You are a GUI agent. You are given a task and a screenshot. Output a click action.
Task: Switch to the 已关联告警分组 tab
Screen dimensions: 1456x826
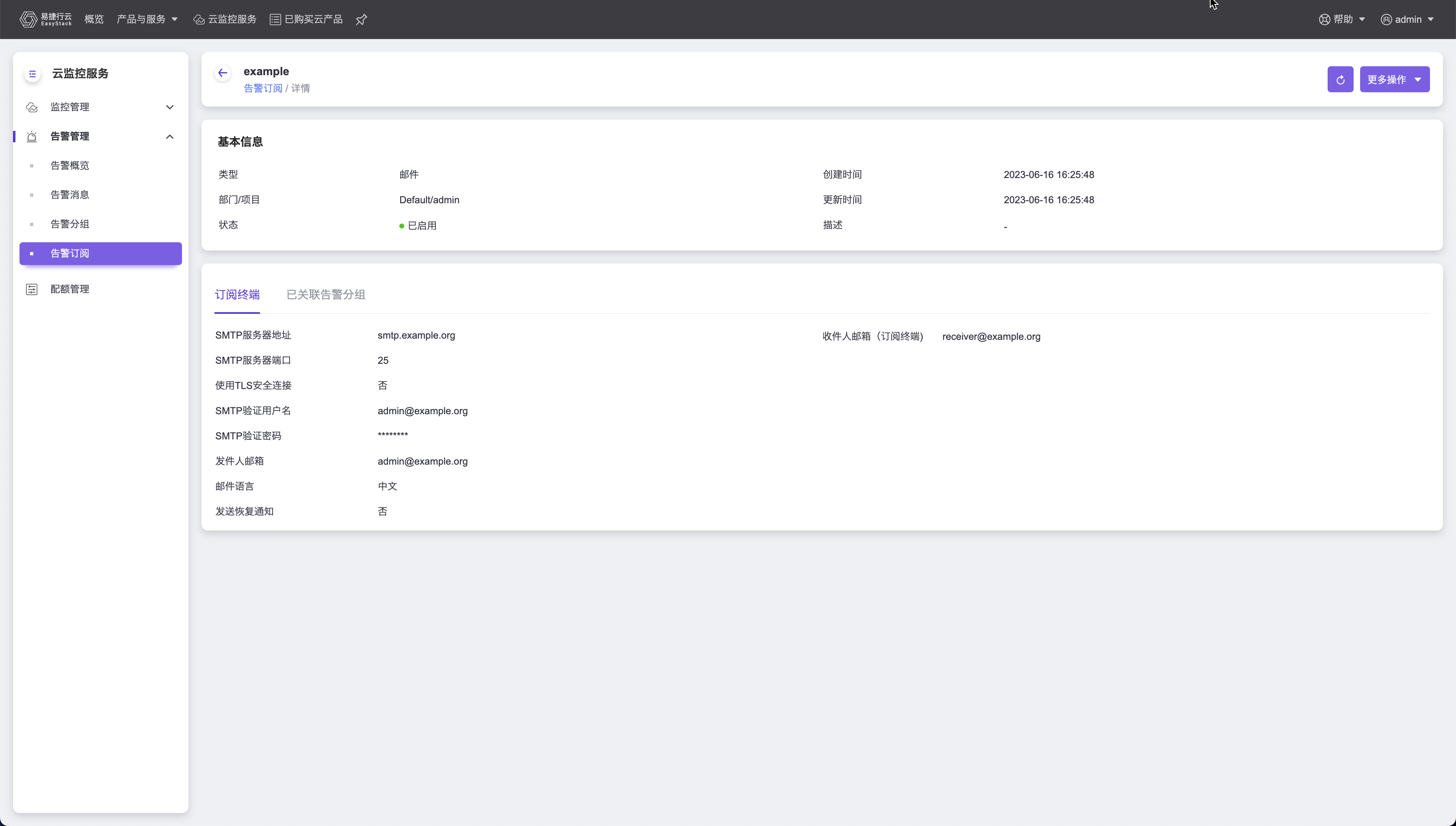[325, 294]
